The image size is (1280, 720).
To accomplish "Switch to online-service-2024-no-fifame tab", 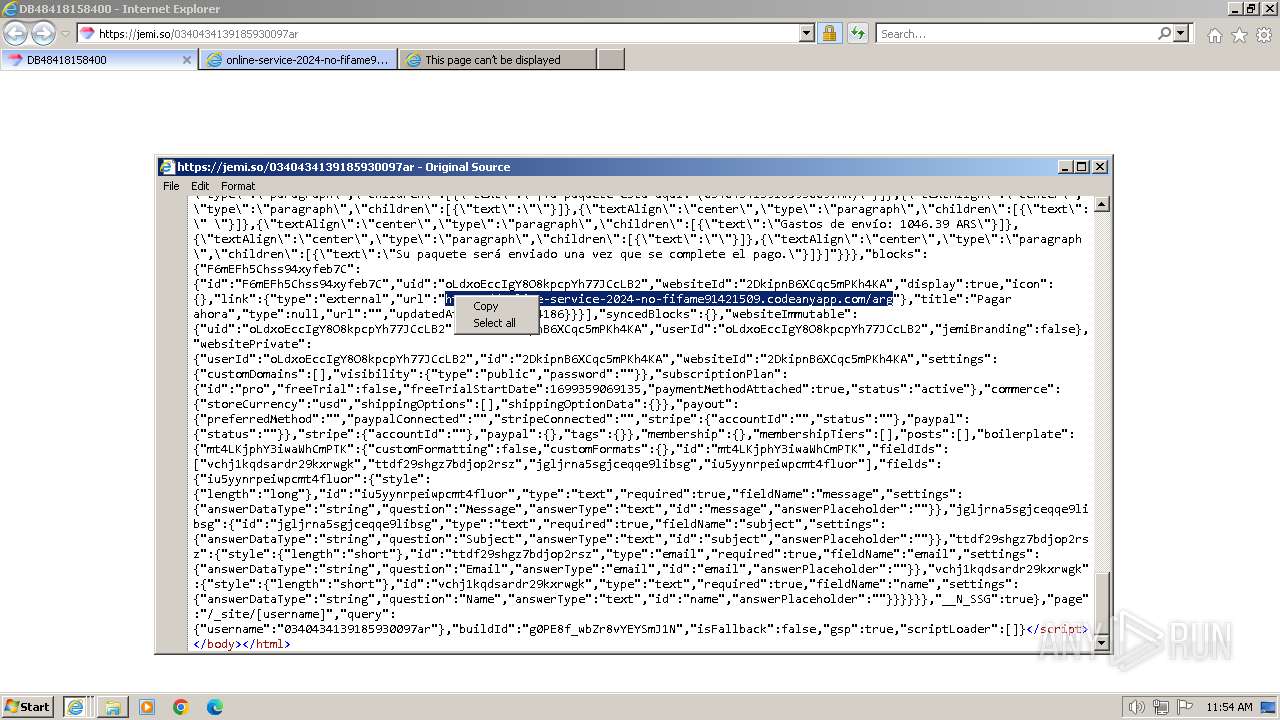I will point(297,59).
